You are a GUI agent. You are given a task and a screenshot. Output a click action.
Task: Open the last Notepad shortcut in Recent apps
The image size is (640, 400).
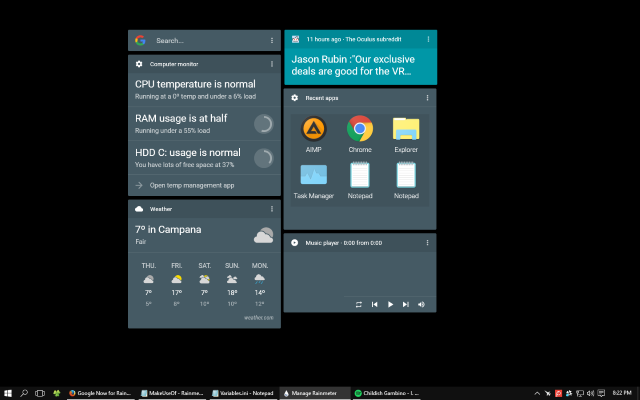[x=406, y=181]
